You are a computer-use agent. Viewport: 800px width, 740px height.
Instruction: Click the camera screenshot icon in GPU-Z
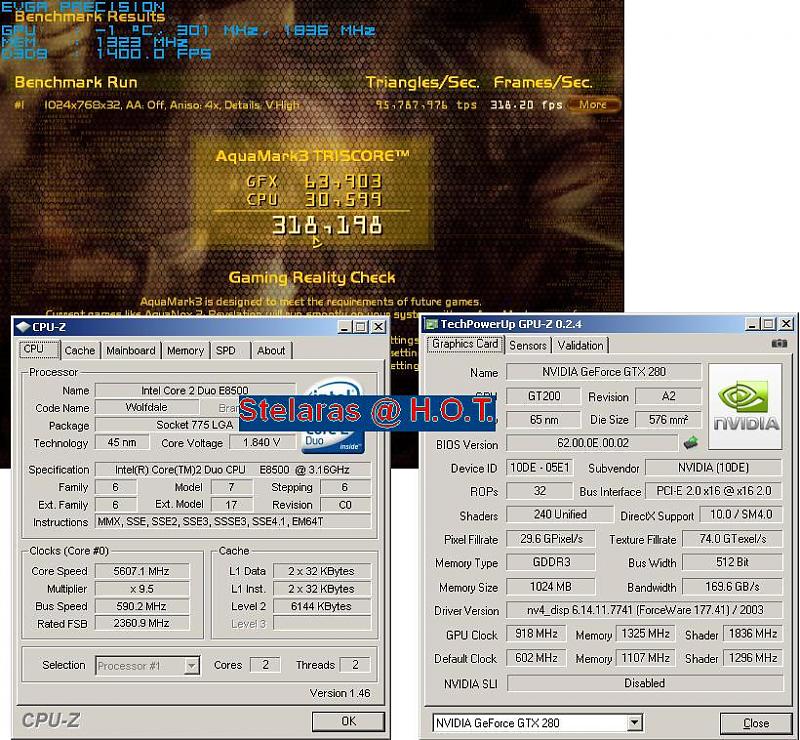(x=779, y=344)
